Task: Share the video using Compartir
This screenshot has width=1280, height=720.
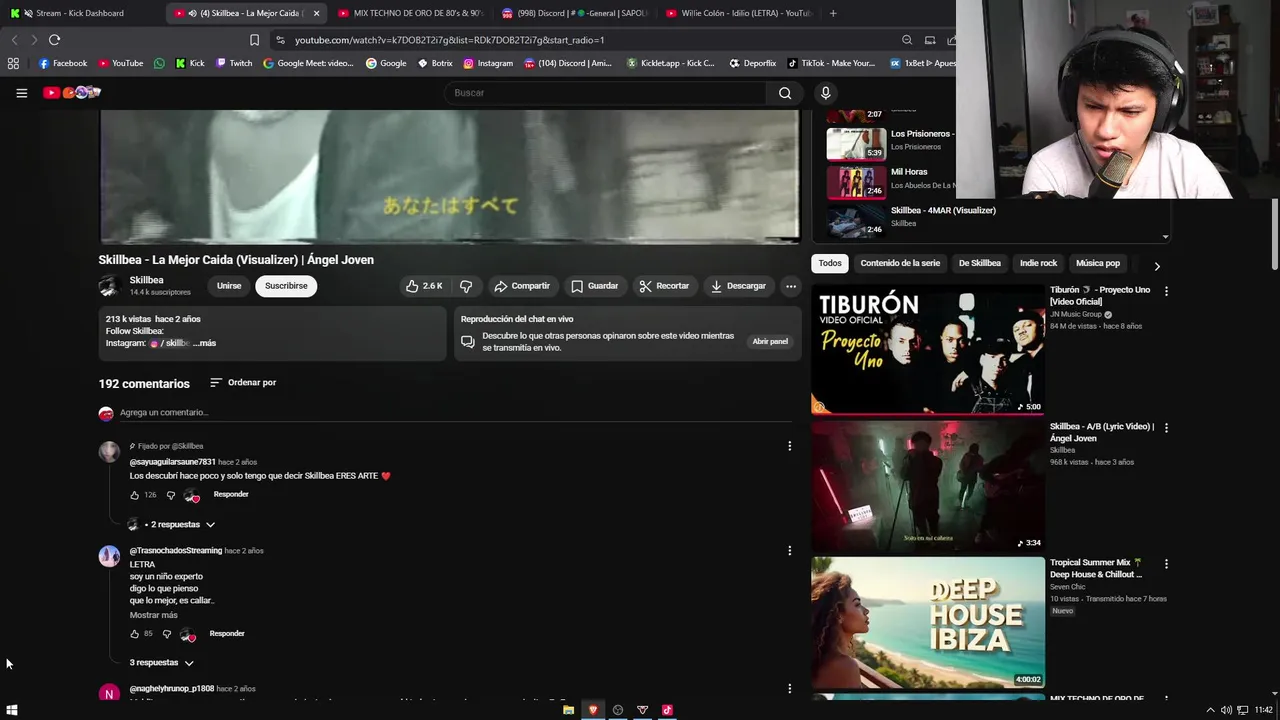Action: click(x=521, y=286)
